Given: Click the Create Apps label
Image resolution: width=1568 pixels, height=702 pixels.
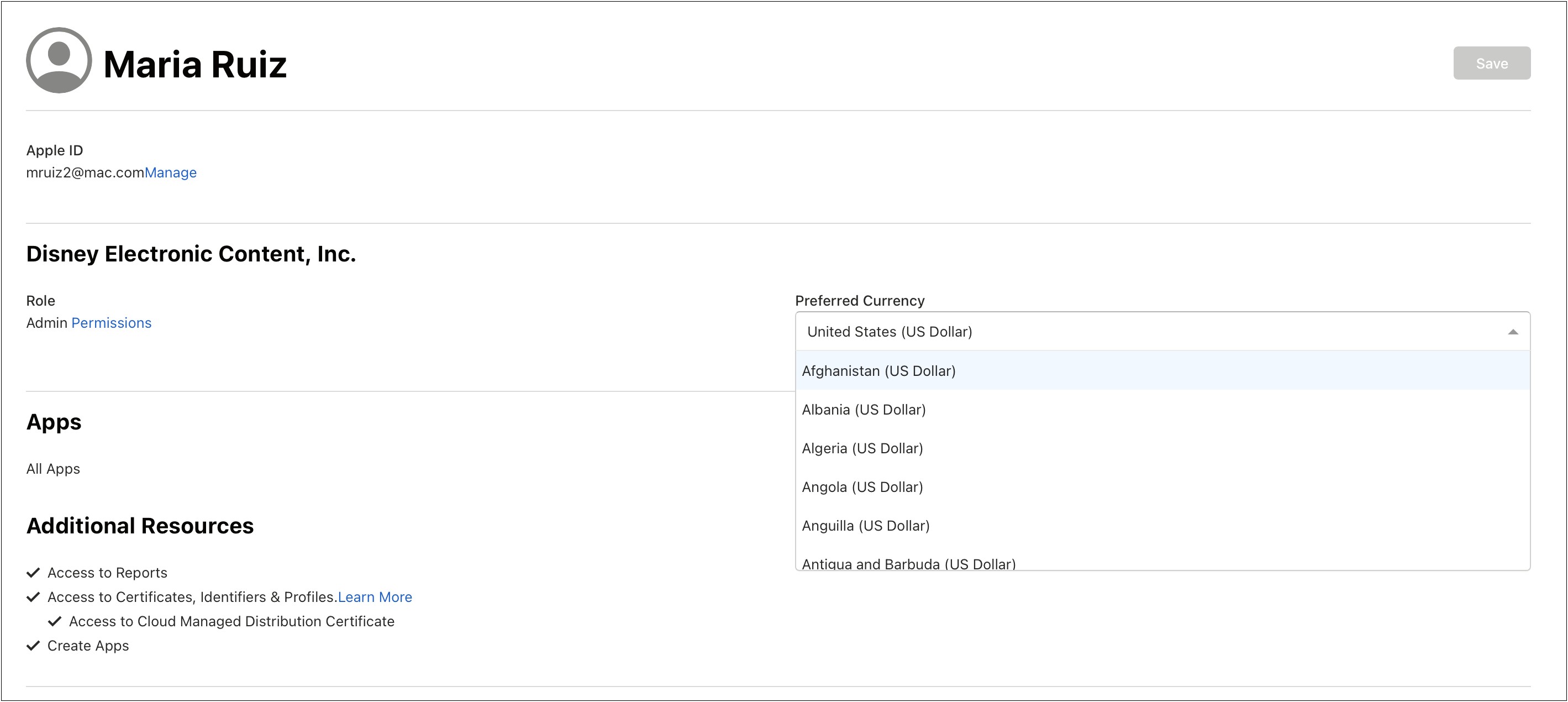Looking at the screenshot, I should [88, 646].
